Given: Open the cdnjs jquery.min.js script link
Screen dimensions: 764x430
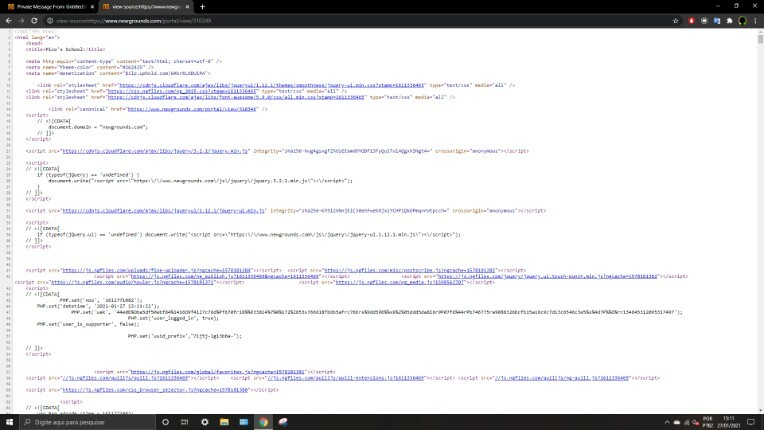Looking at the screenshot, I should click(155, 151).
